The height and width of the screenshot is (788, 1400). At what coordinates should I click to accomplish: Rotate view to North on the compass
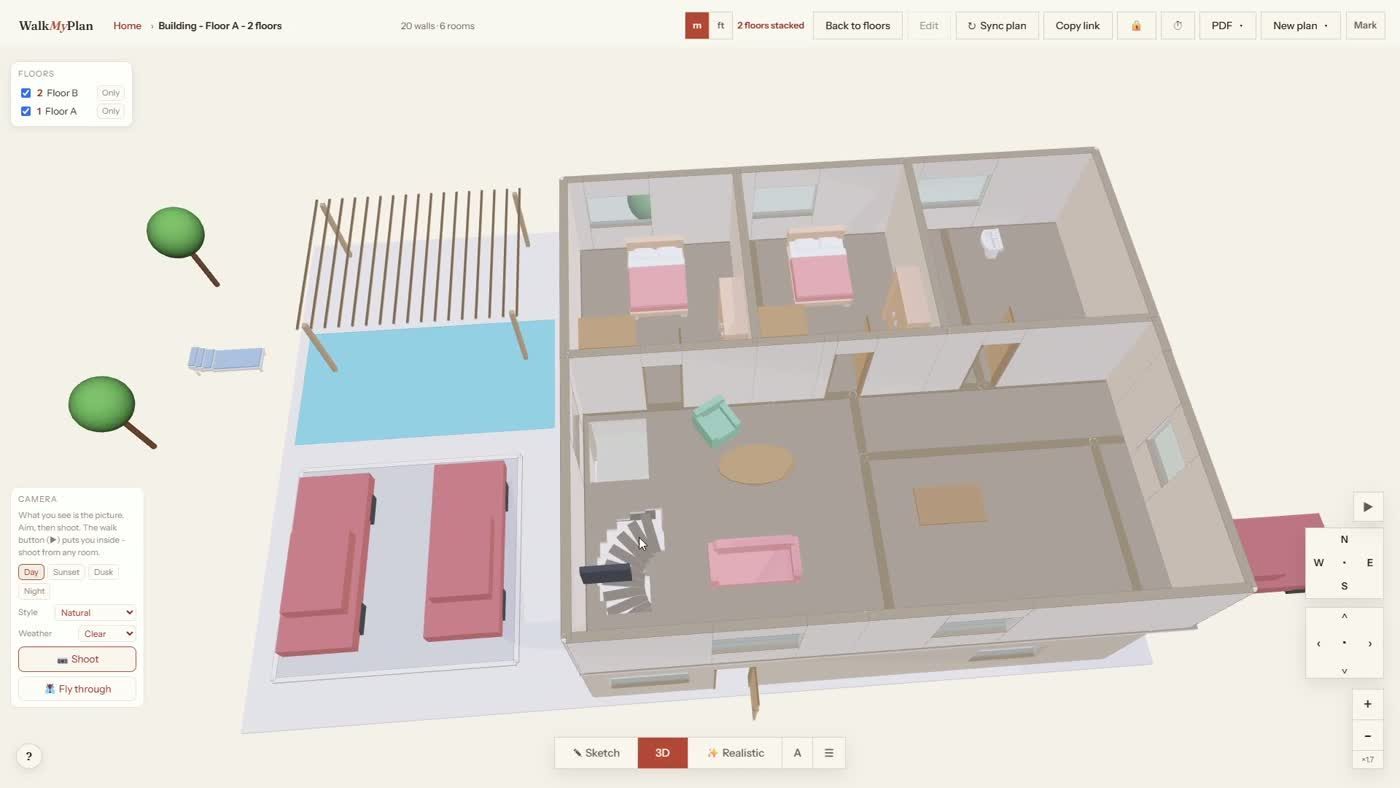1344,540
